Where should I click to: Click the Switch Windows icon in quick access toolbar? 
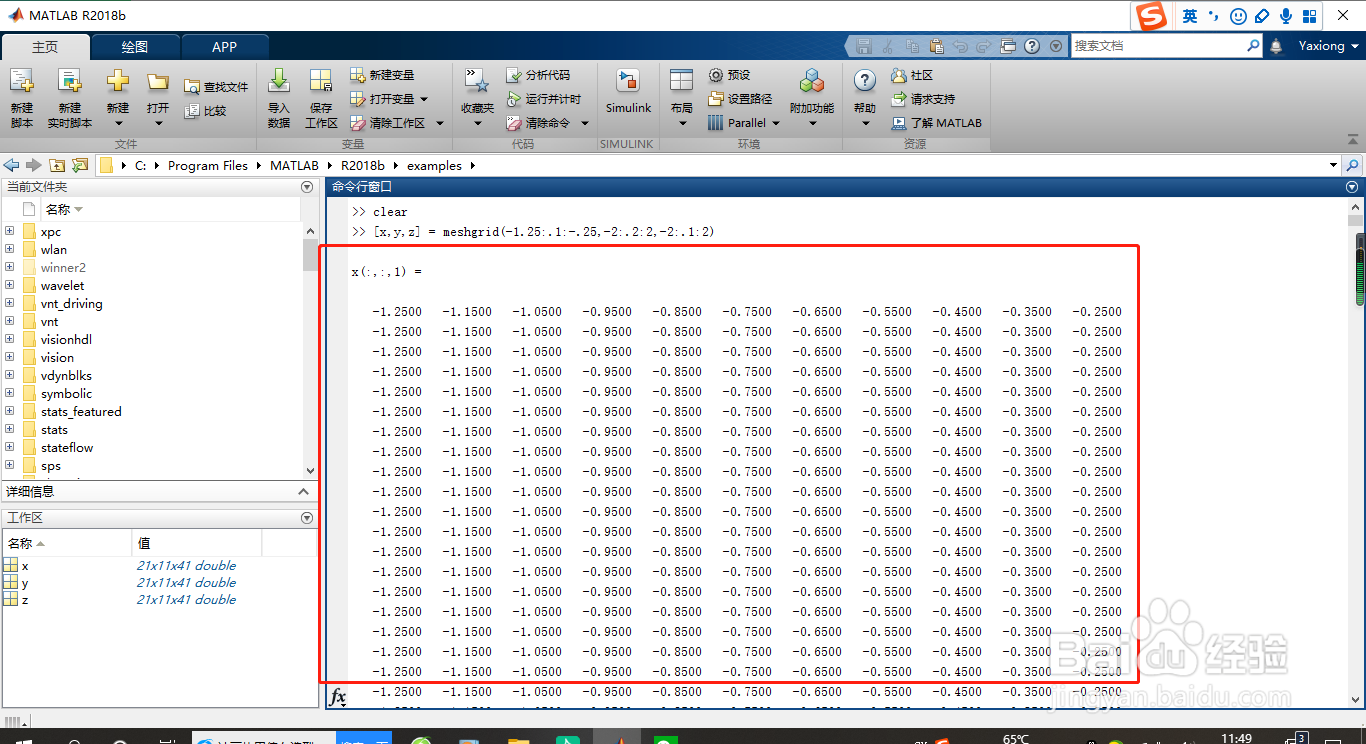pyautogui.click(x=1008, y=46)
